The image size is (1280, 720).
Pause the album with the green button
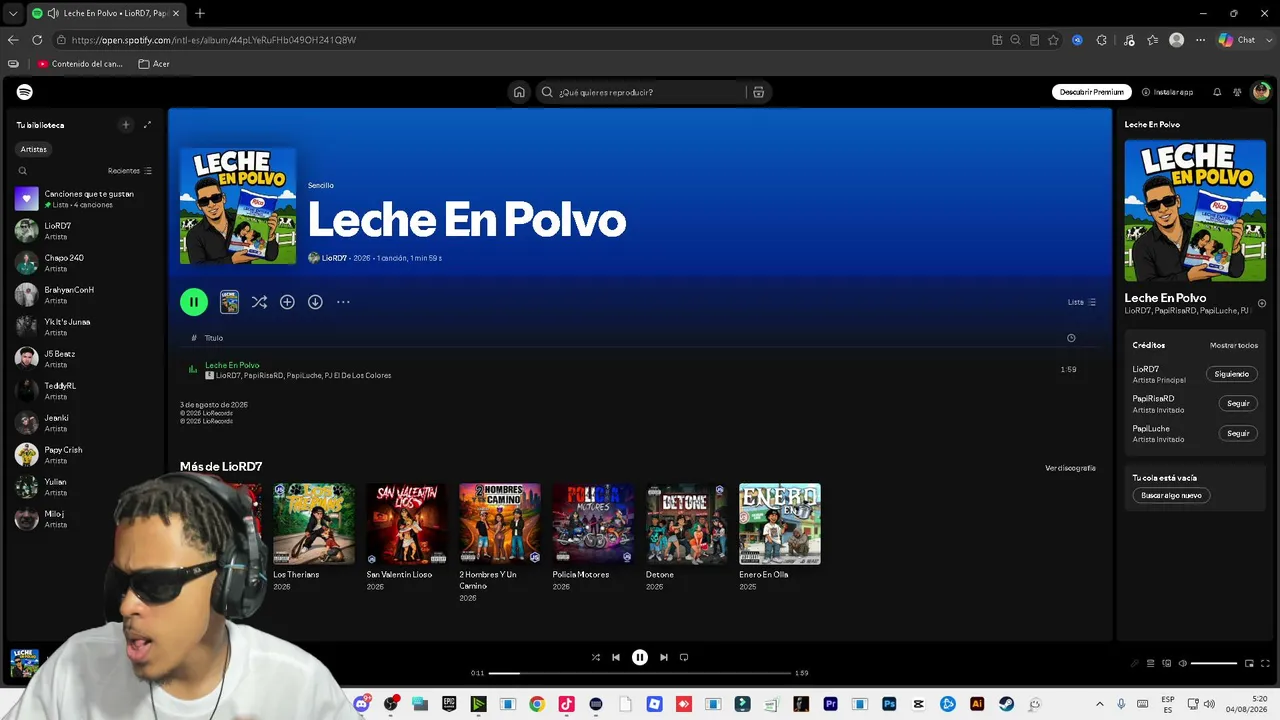[194, 302]
